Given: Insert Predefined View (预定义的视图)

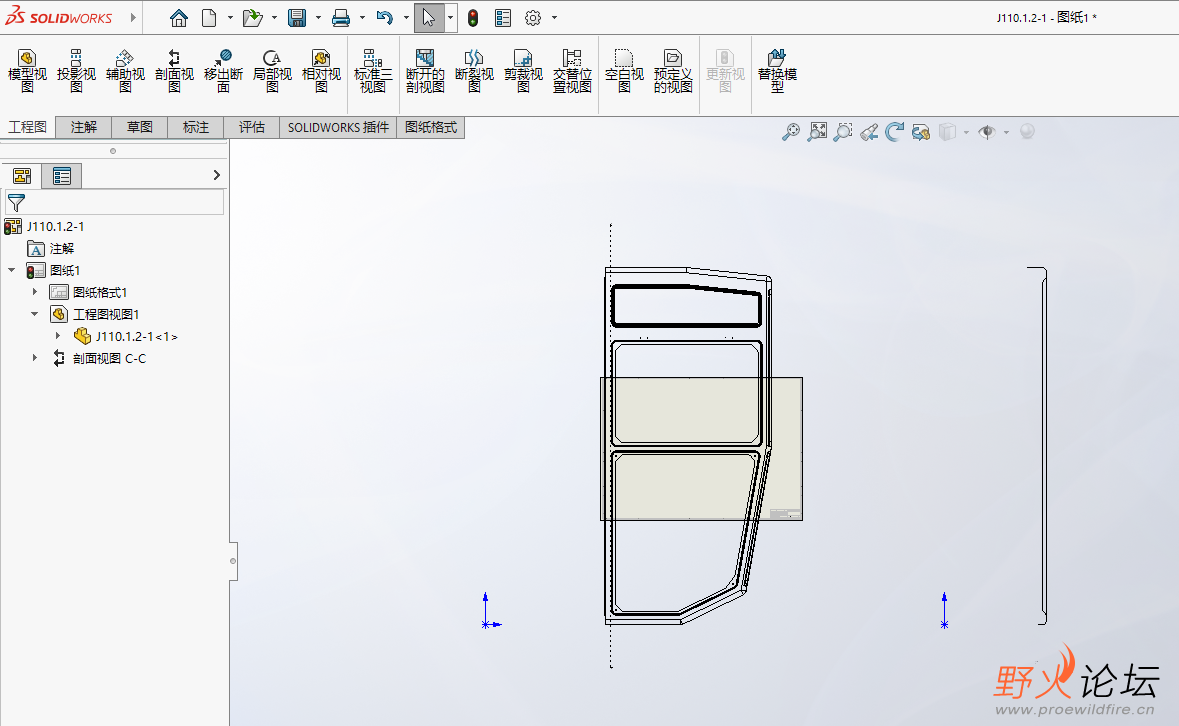Looking at the screenshot, I should point(673,71).
